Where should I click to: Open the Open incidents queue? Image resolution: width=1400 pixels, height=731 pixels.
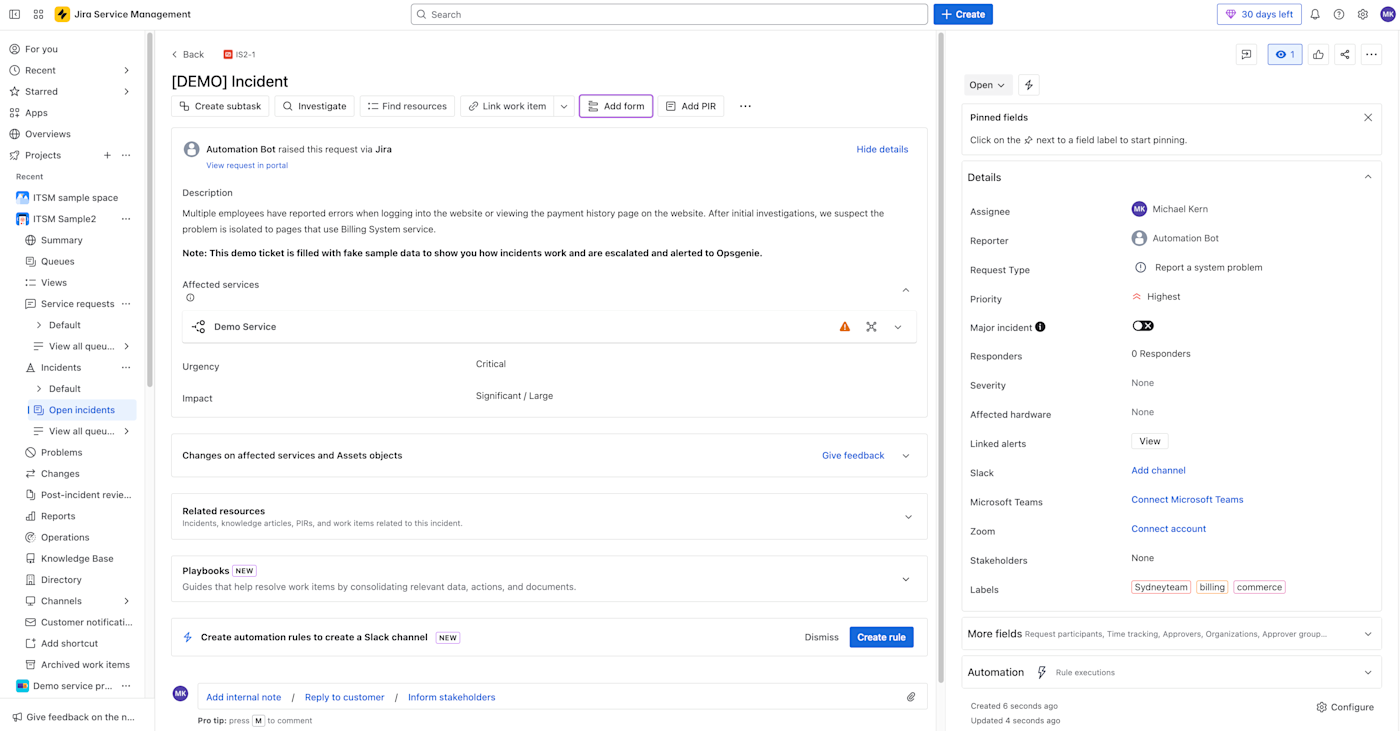[82, 410]
